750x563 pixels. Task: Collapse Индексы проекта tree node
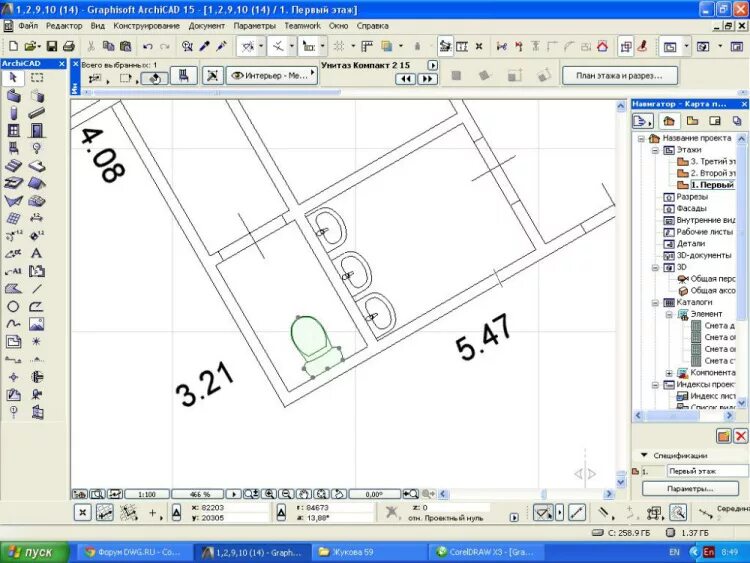click(x=655, y=385)
